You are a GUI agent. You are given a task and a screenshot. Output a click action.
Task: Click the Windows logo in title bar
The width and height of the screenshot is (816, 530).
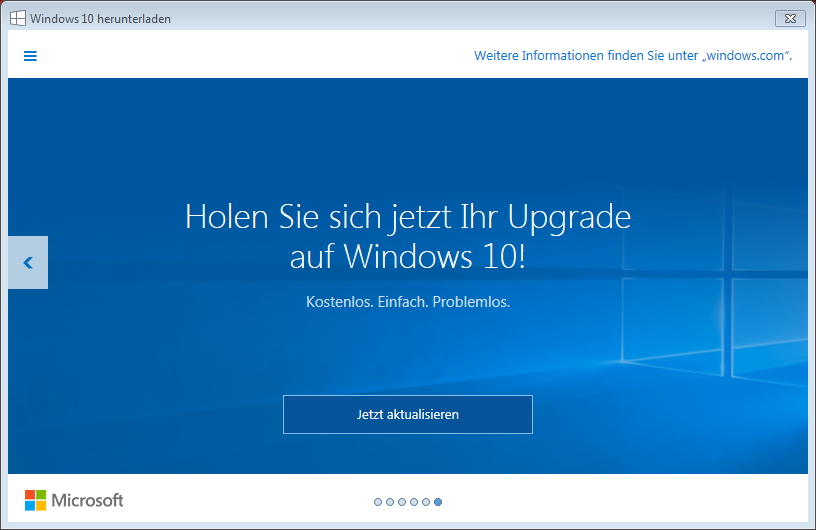18,18
